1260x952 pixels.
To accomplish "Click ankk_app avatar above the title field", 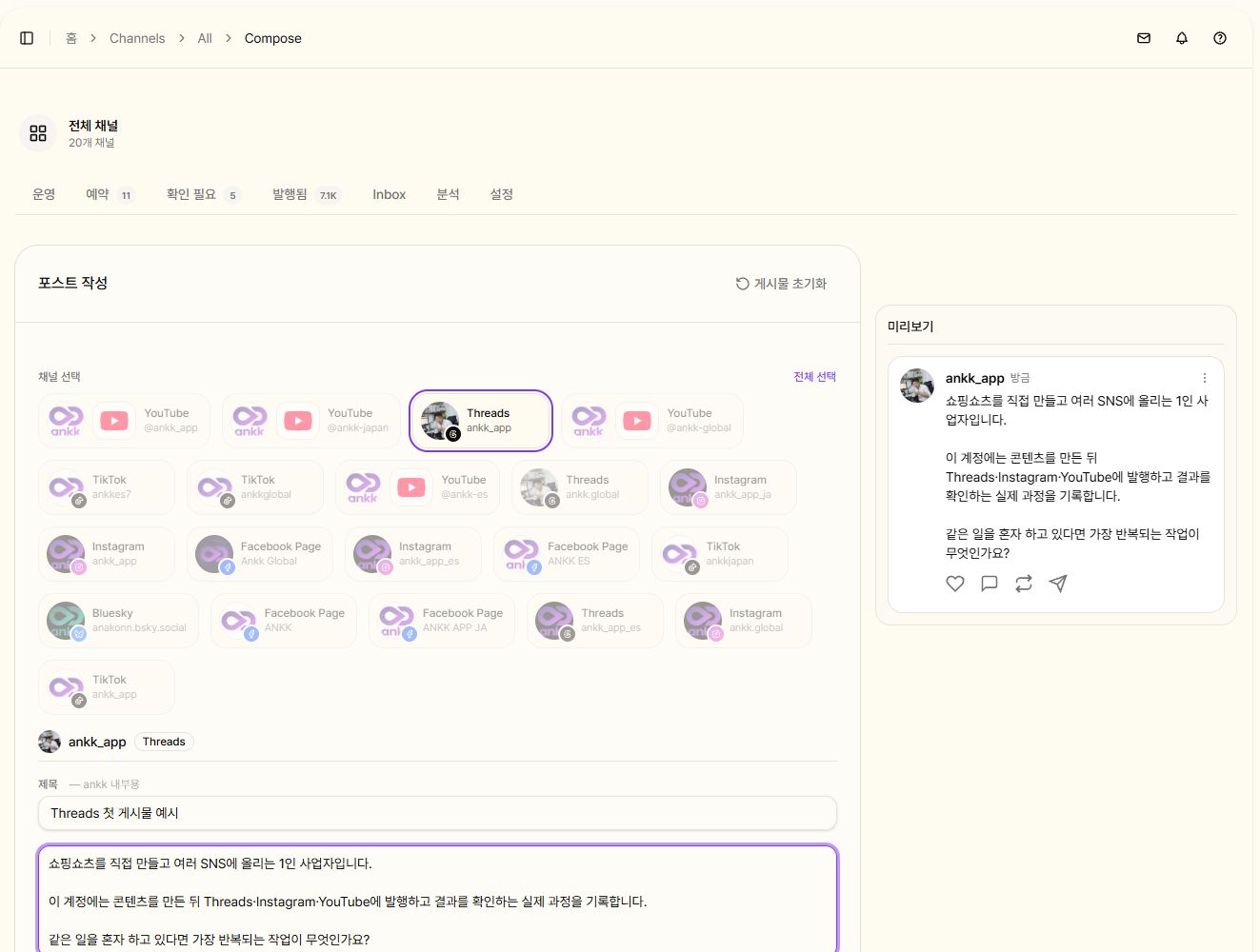I will tap(50, 742).
